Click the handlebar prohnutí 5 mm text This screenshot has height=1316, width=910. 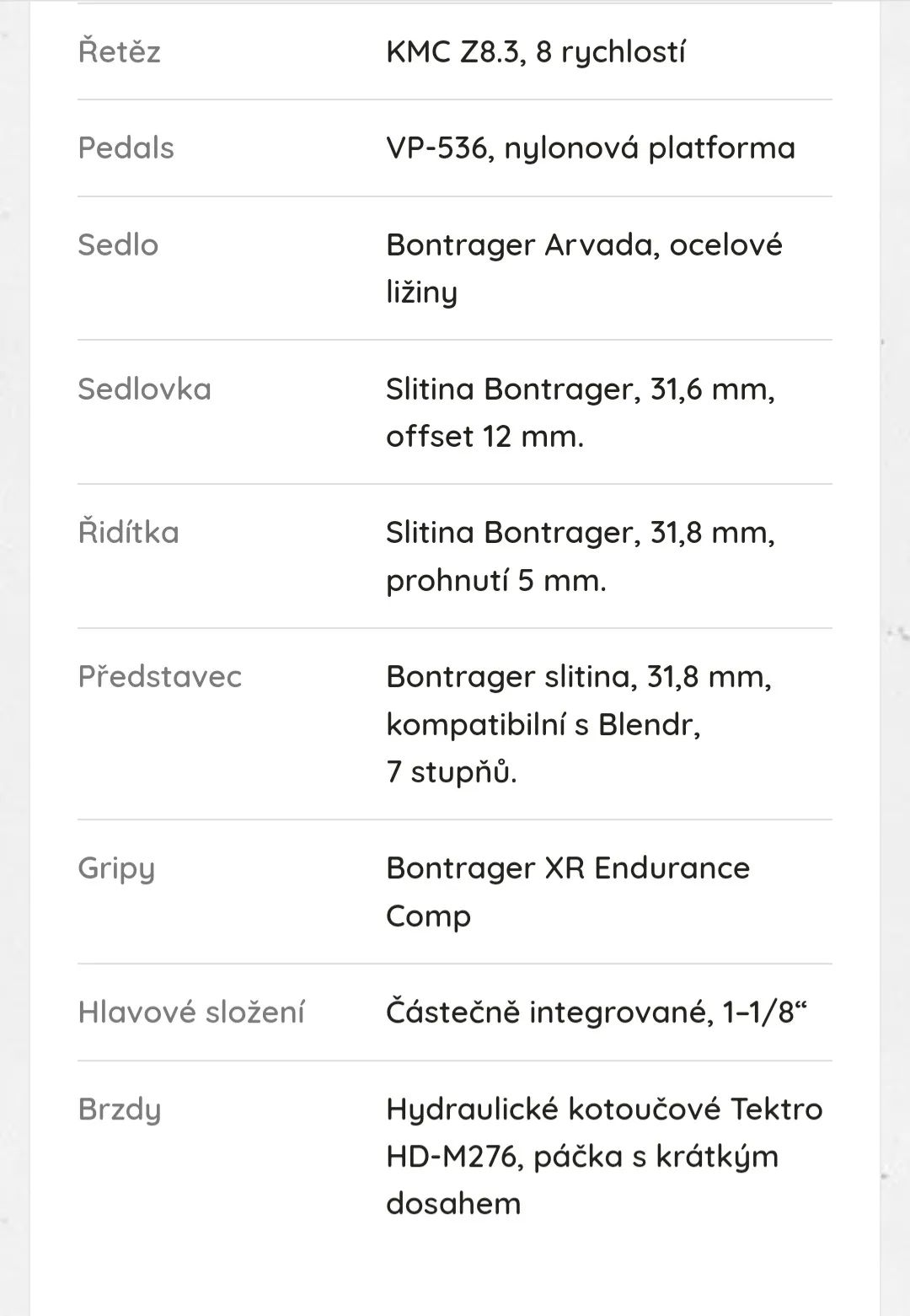pyautogui.click(x=495, y=581)
